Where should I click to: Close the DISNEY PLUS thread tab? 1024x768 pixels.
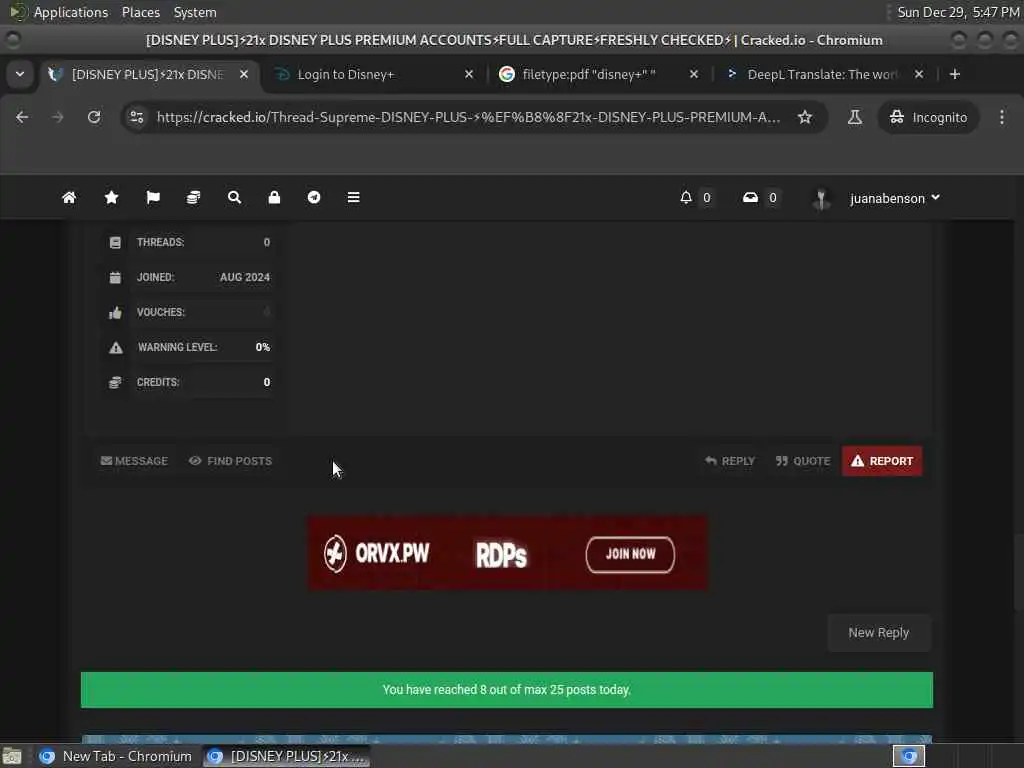pos(244,74)
